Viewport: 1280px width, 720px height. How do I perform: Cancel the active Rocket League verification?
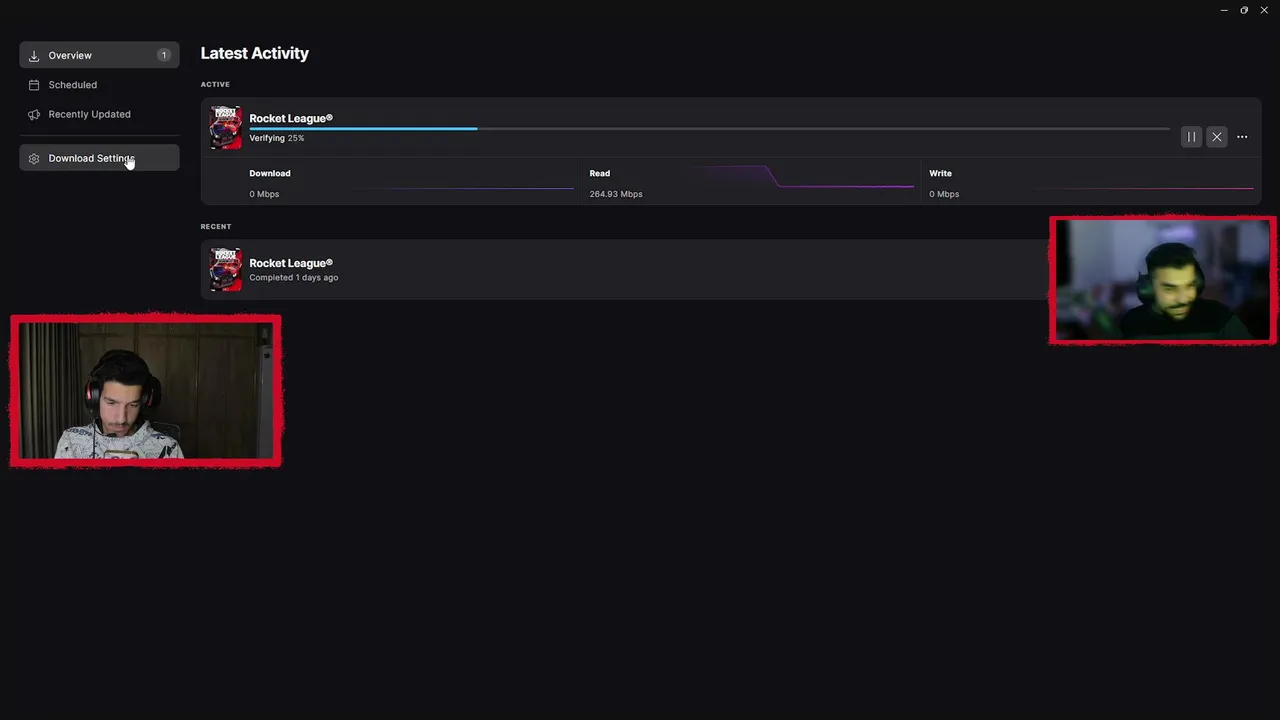pos(1216,137)
